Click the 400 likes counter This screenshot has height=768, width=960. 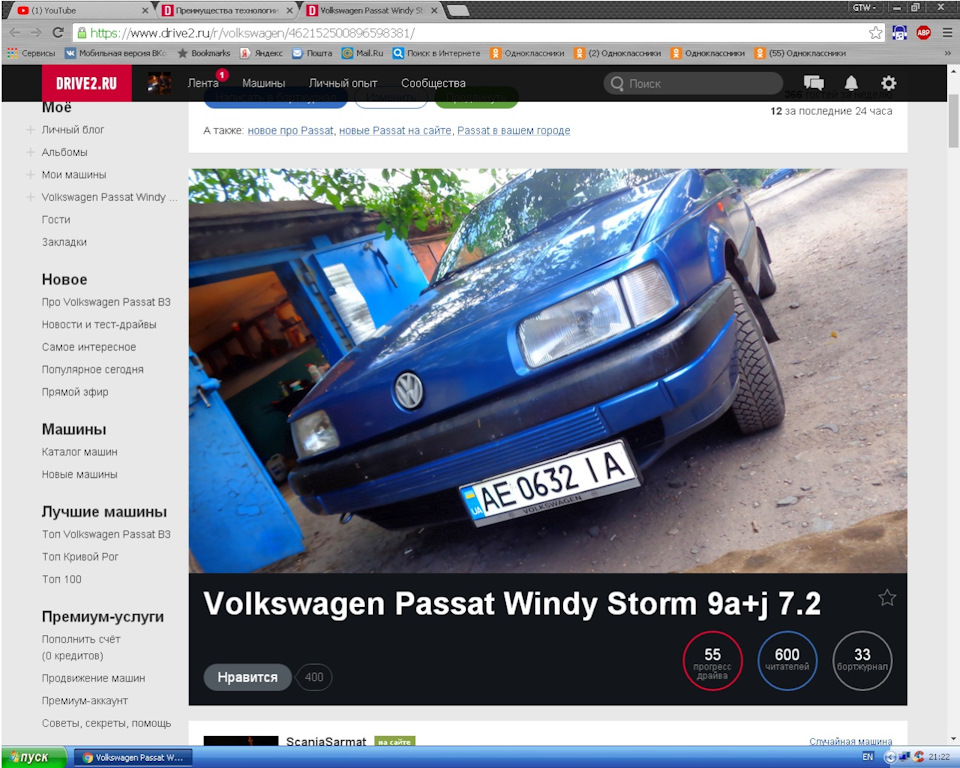point(314,677)
